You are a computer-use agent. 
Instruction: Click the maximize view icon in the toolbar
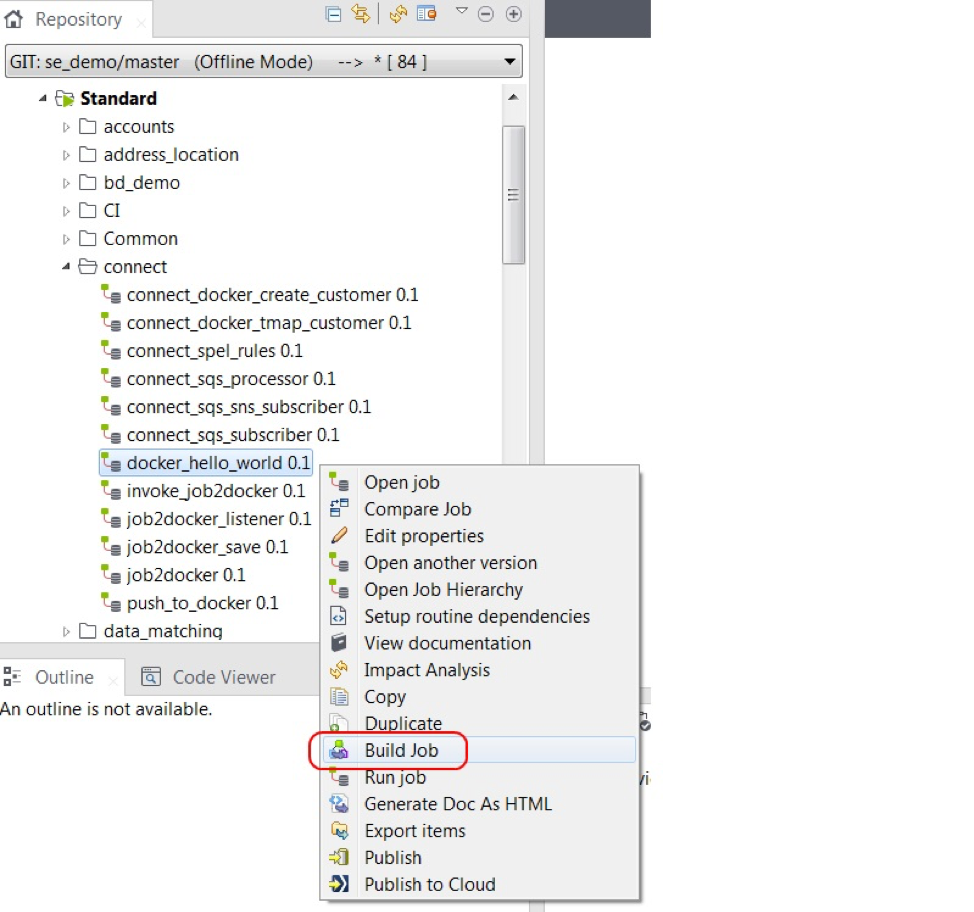514,14
